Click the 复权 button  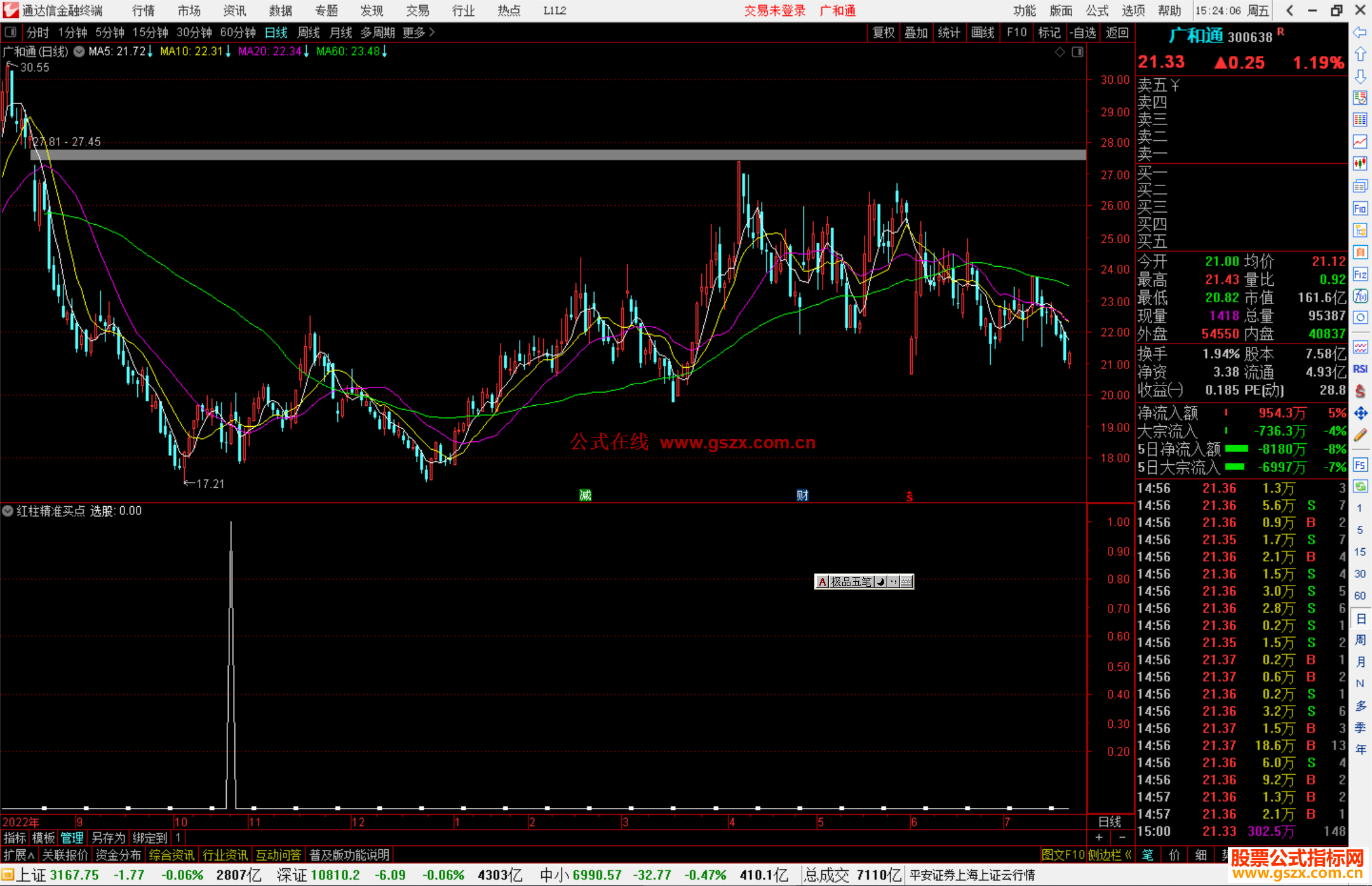[883, 32]
